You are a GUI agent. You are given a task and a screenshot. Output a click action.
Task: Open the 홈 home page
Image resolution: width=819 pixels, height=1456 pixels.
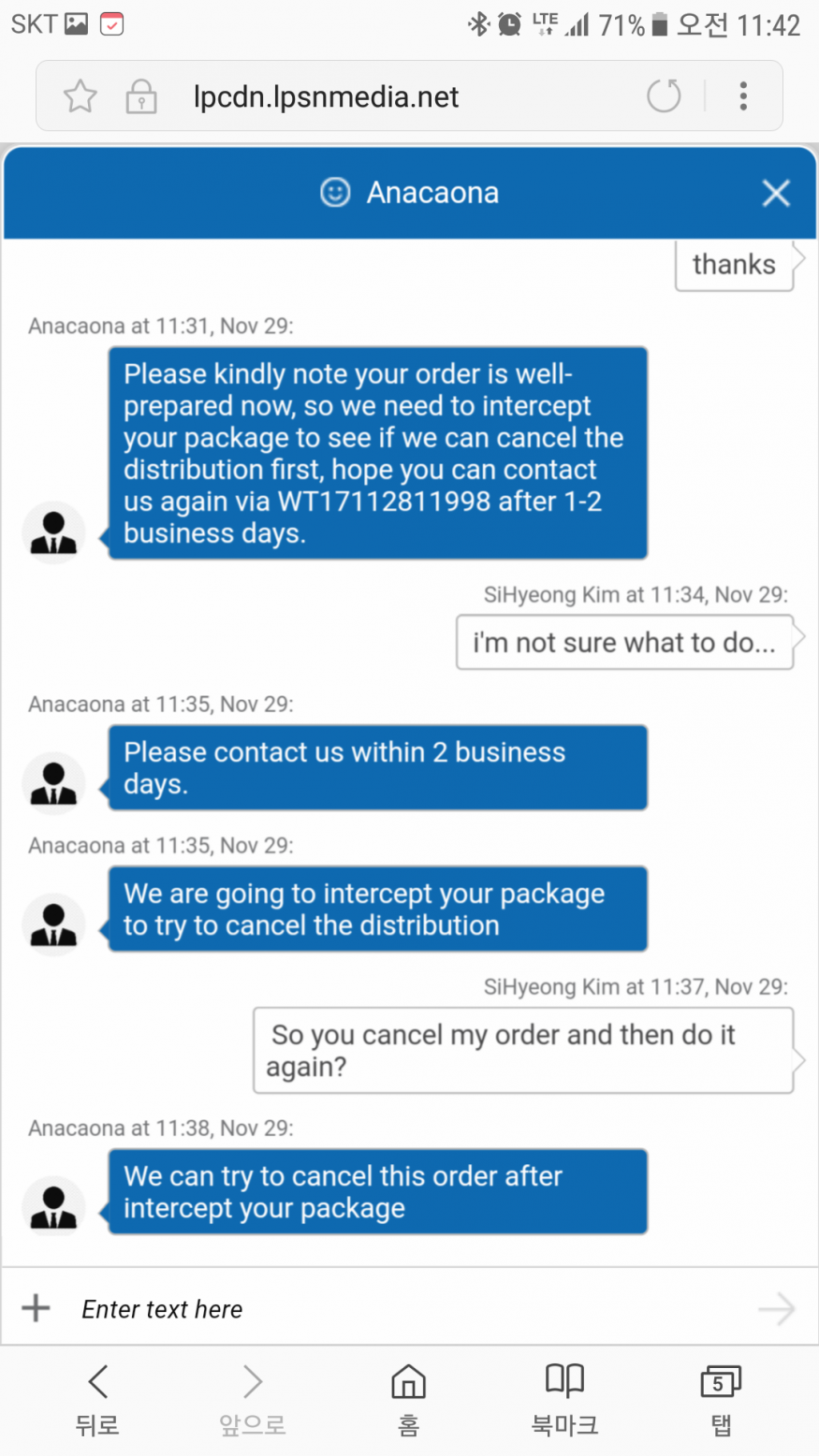(408, 1401)
